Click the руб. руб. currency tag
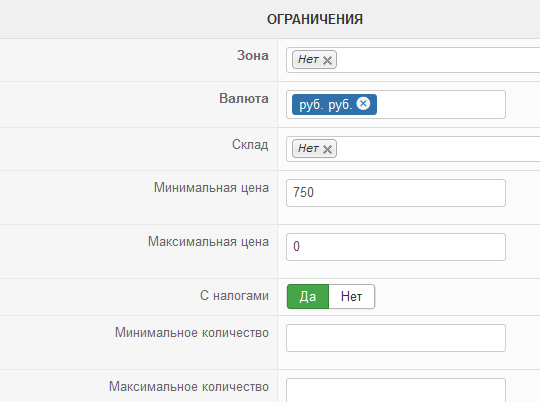 325,104
